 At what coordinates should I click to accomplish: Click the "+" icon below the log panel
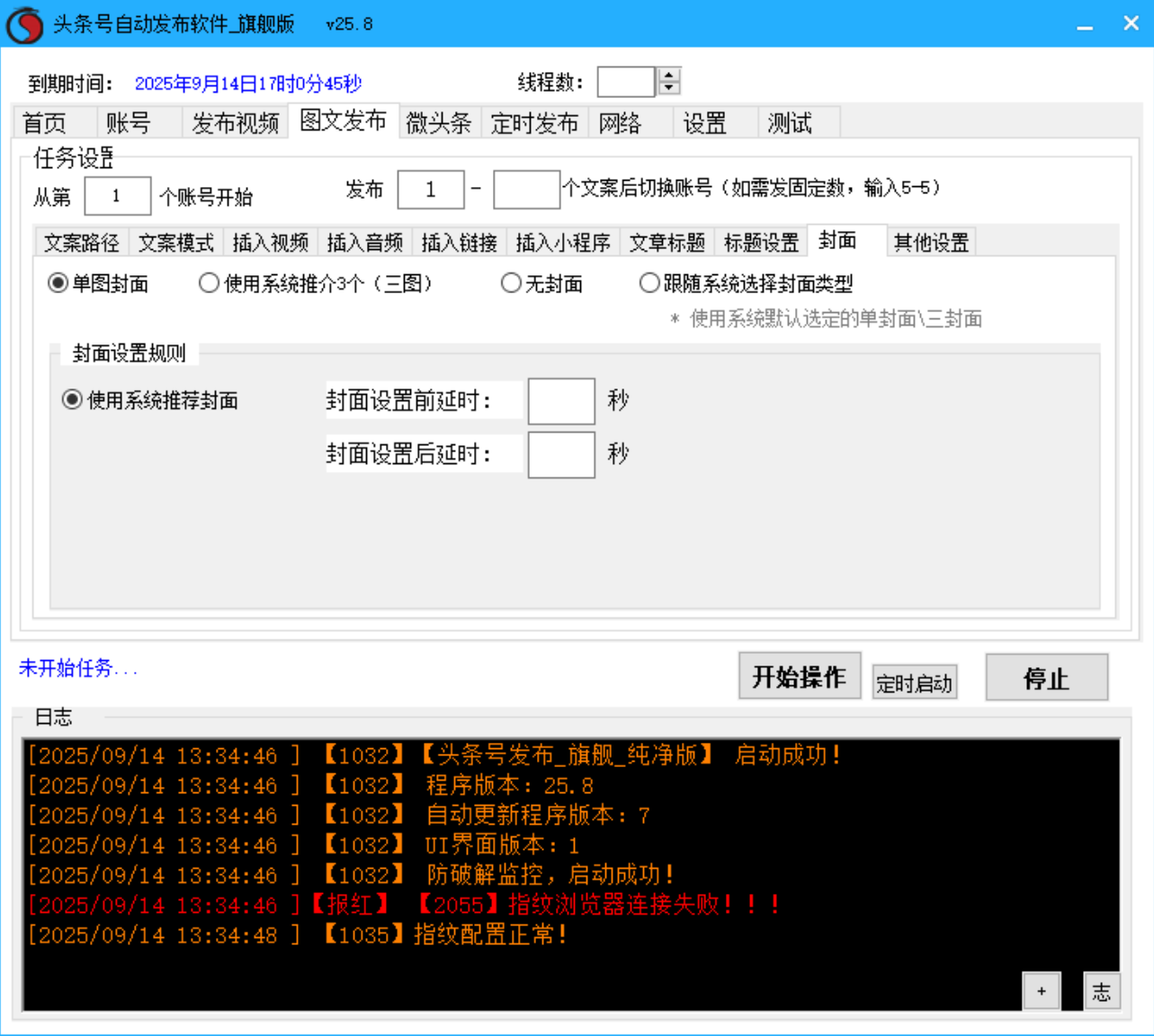1042,990
